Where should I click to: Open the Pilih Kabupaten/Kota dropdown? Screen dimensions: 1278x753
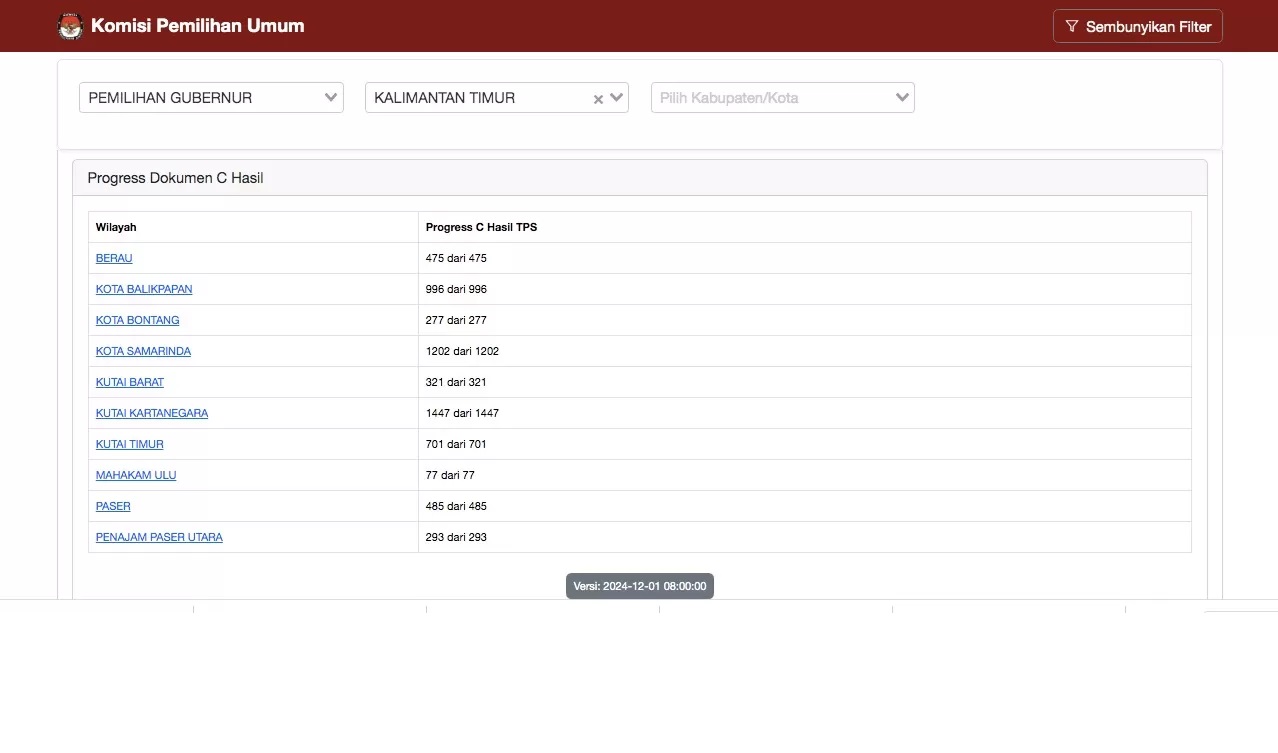(782, 98)
